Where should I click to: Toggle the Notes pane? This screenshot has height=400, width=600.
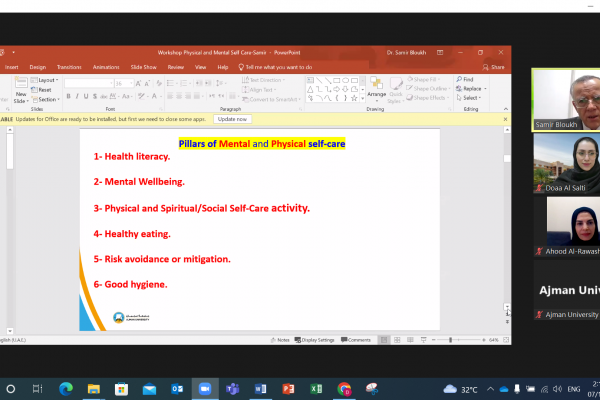[x=280, y=340]
